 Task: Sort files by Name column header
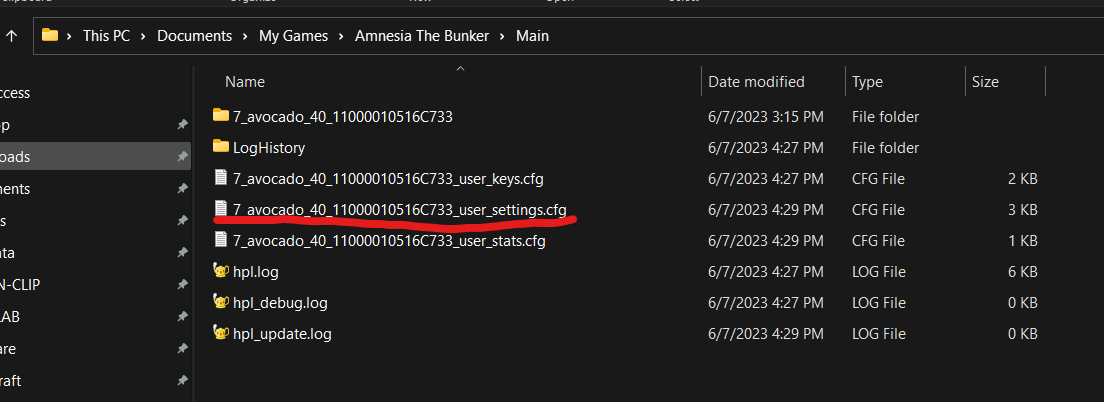pyautogui.click(x=245, y=82)
